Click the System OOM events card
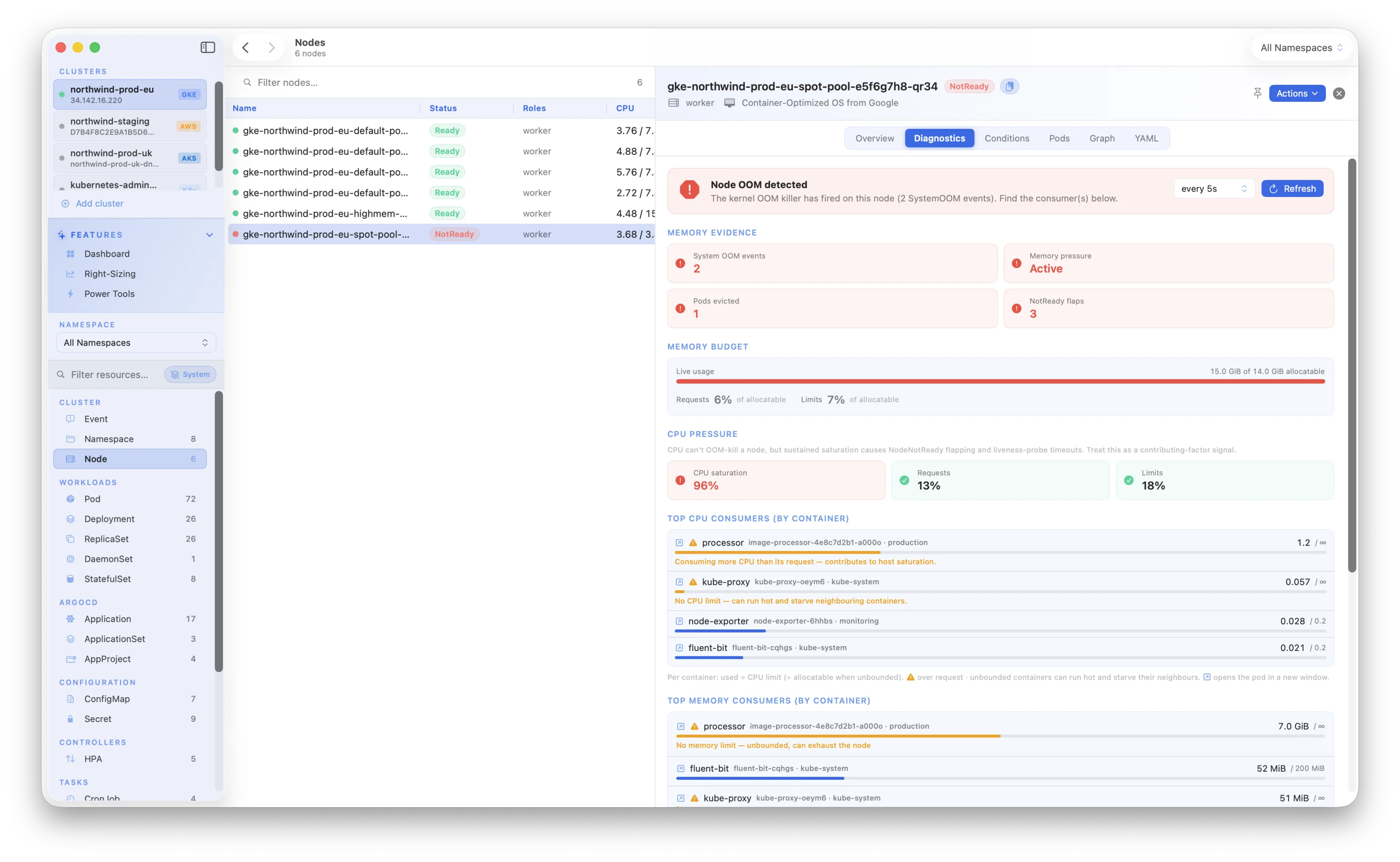 [x=832, y=263]
